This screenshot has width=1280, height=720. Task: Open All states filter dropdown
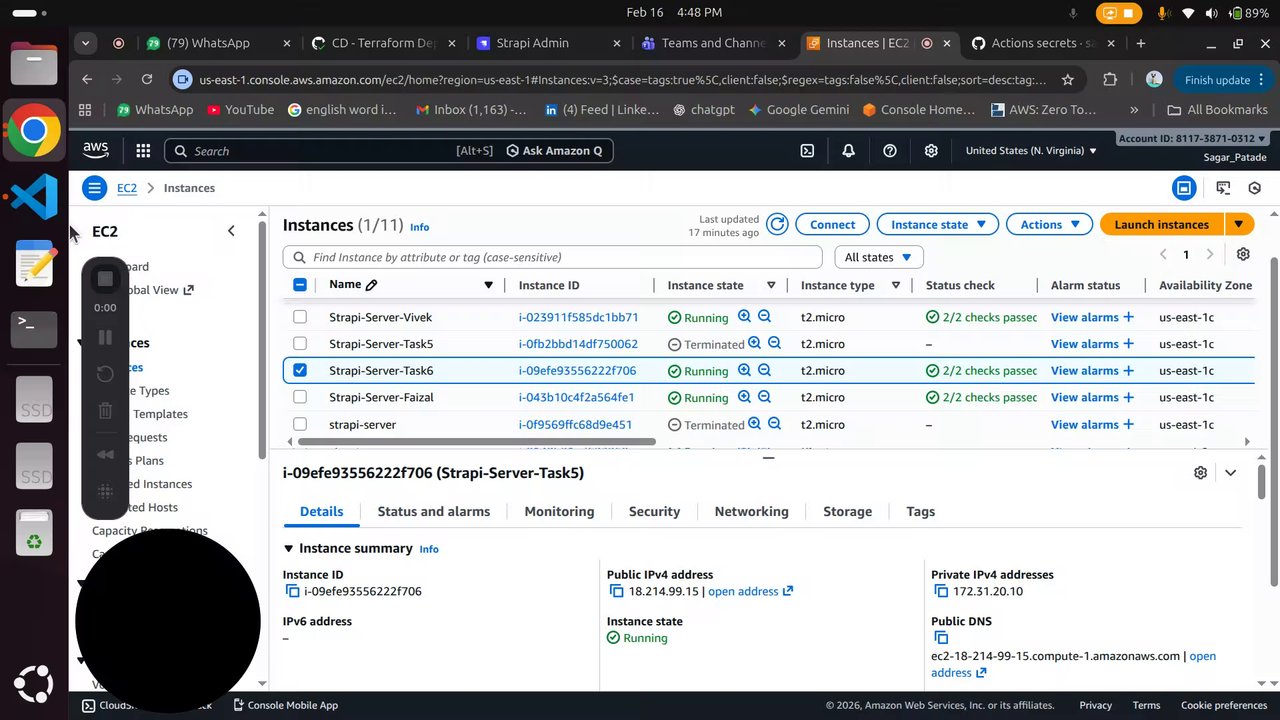pos(878,257)
